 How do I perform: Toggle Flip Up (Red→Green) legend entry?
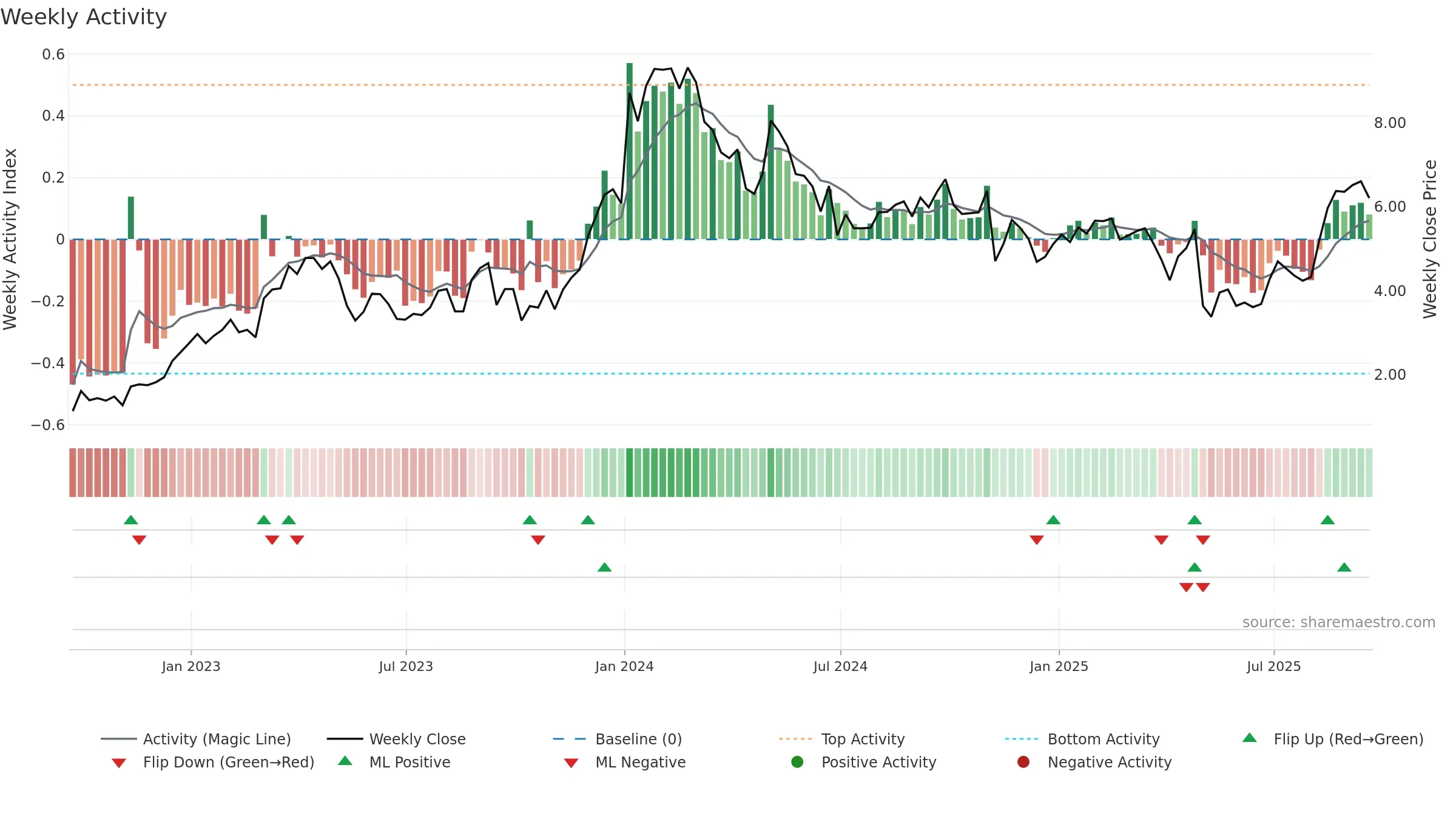[1332, 739]
